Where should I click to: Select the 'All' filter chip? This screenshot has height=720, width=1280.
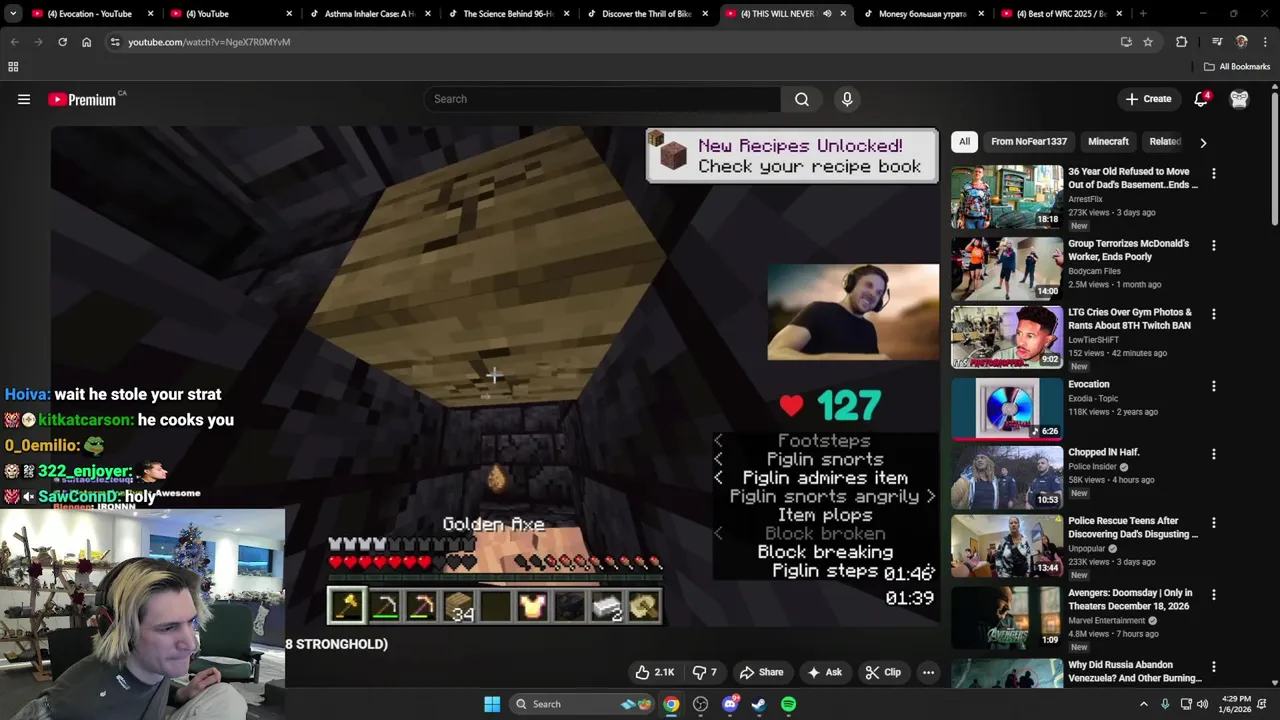pos(964,142)
